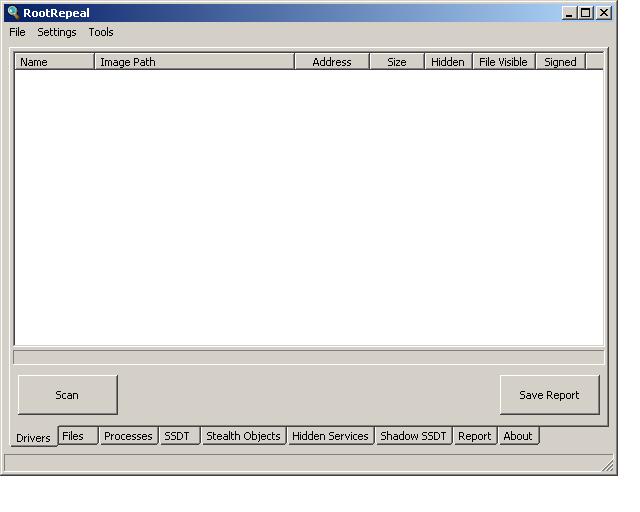Open the Shadow SSDT tab

coord(413,436)
